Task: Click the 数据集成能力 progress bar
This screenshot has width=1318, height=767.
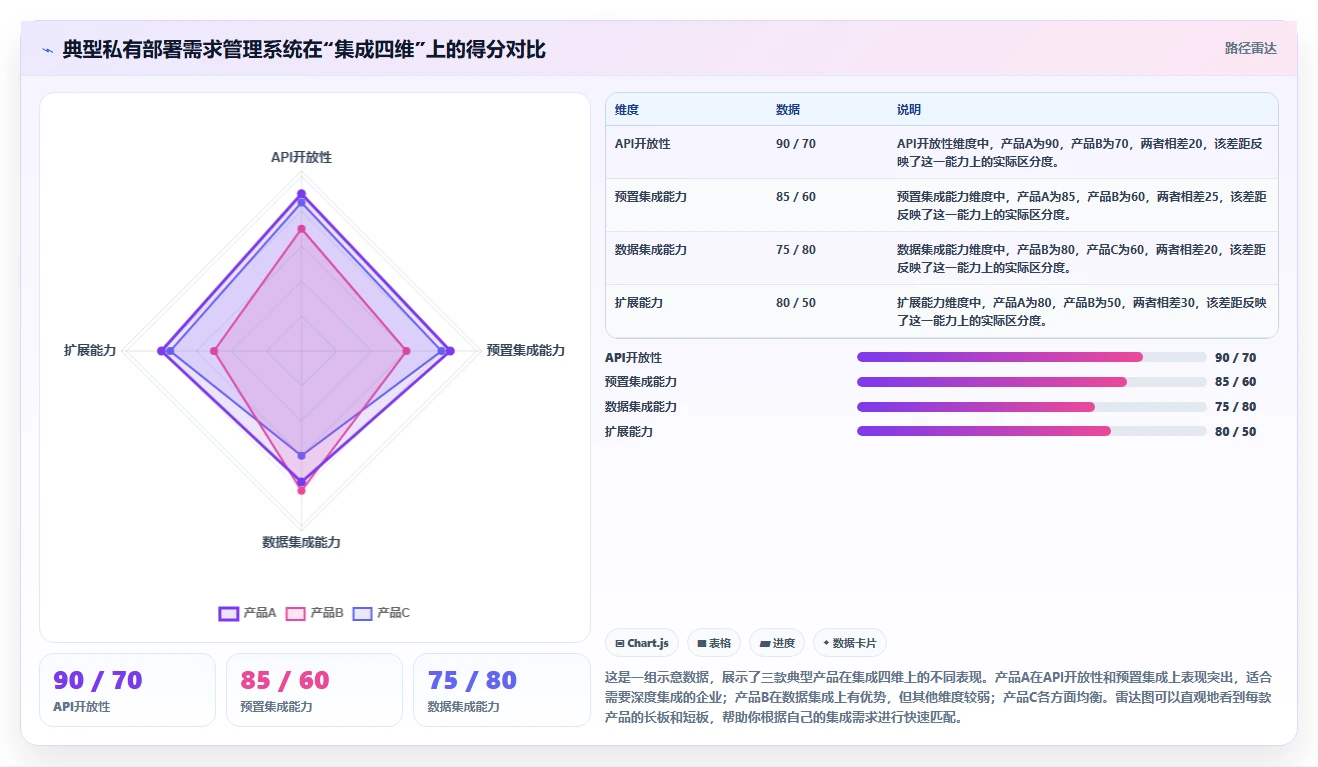Action: point(1031,407)
